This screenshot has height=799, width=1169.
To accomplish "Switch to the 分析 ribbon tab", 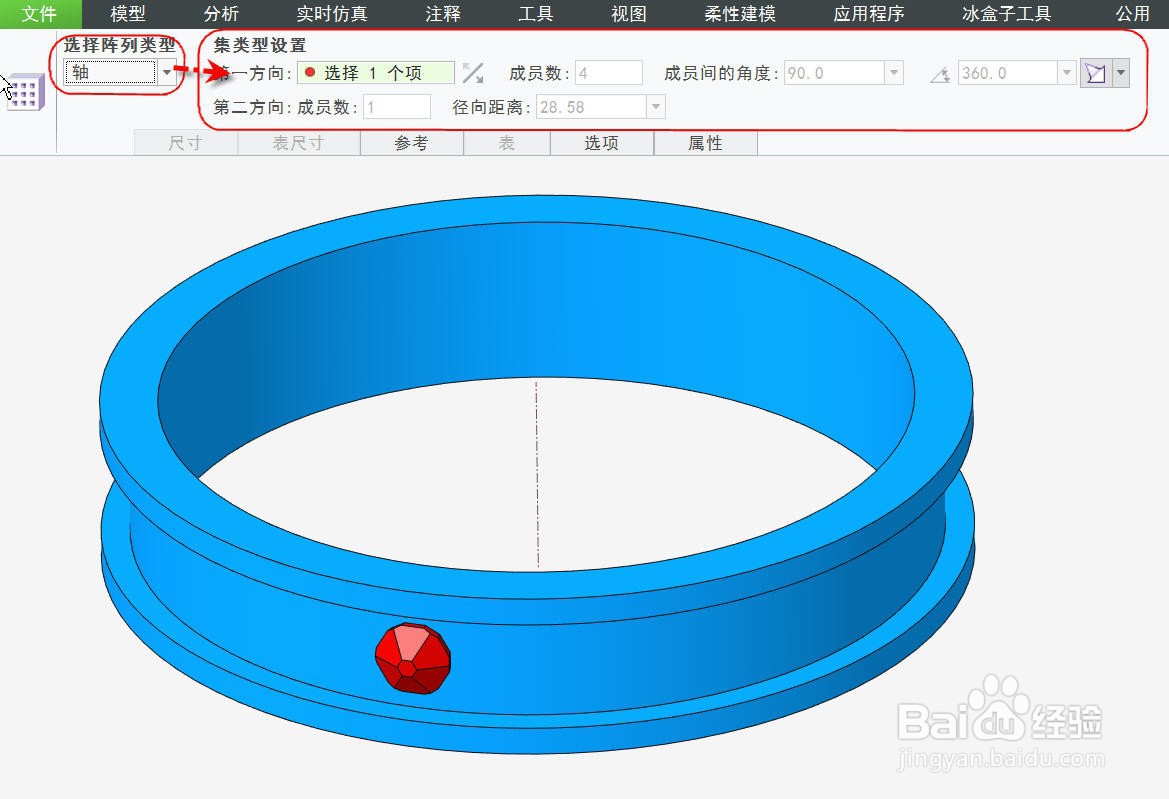I will point(221,14).
